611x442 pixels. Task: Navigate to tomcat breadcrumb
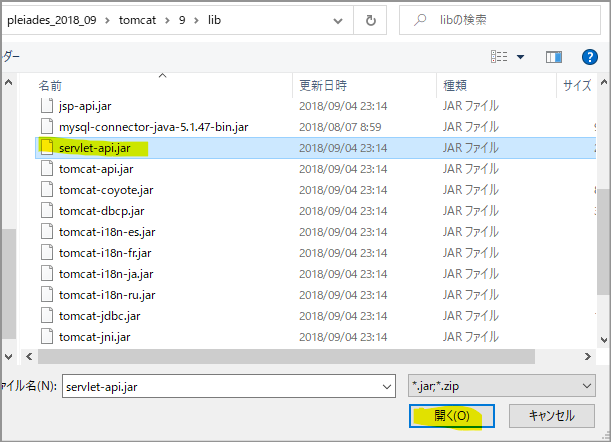tap(137, 20)
